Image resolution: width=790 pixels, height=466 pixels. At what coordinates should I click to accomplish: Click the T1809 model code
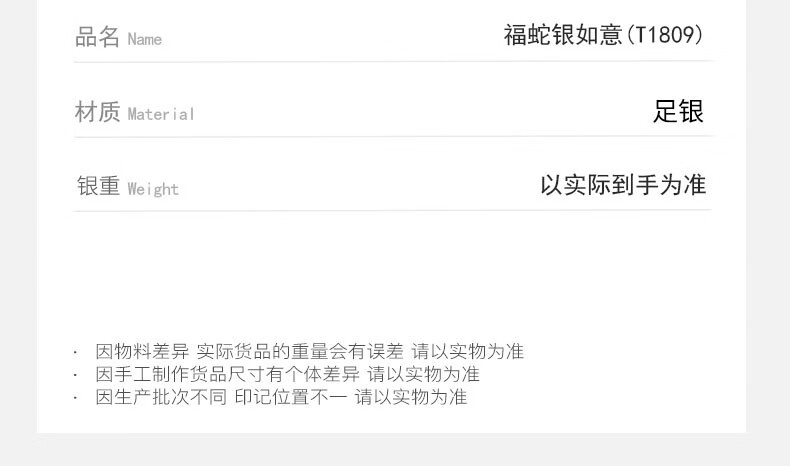(x=665, y=35)
